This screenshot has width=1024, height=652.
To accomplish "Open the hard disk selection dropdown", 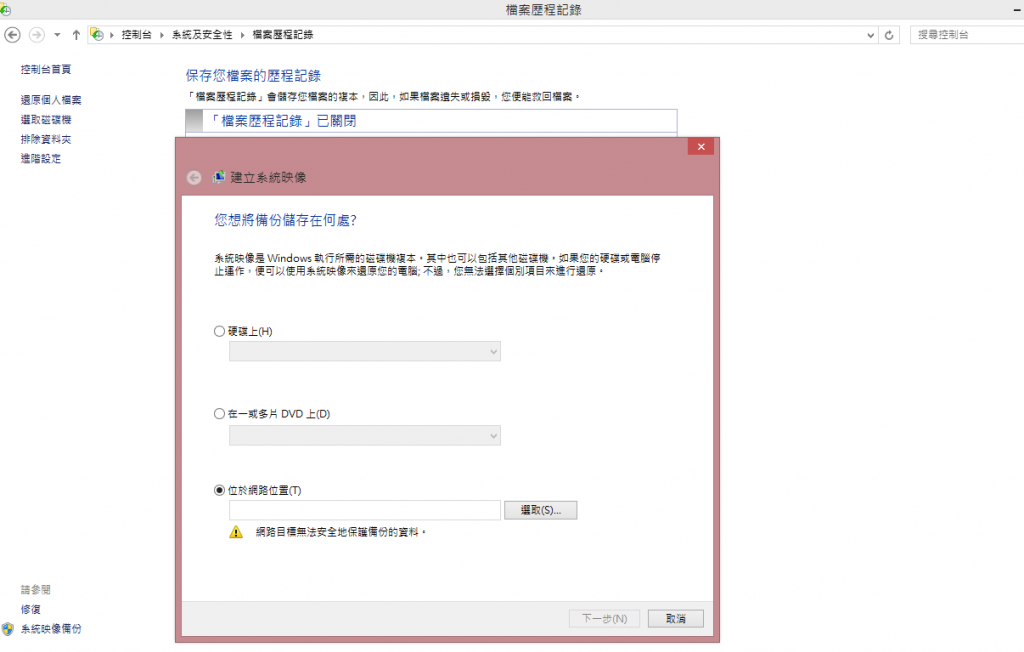I will (x=364, y=351).
